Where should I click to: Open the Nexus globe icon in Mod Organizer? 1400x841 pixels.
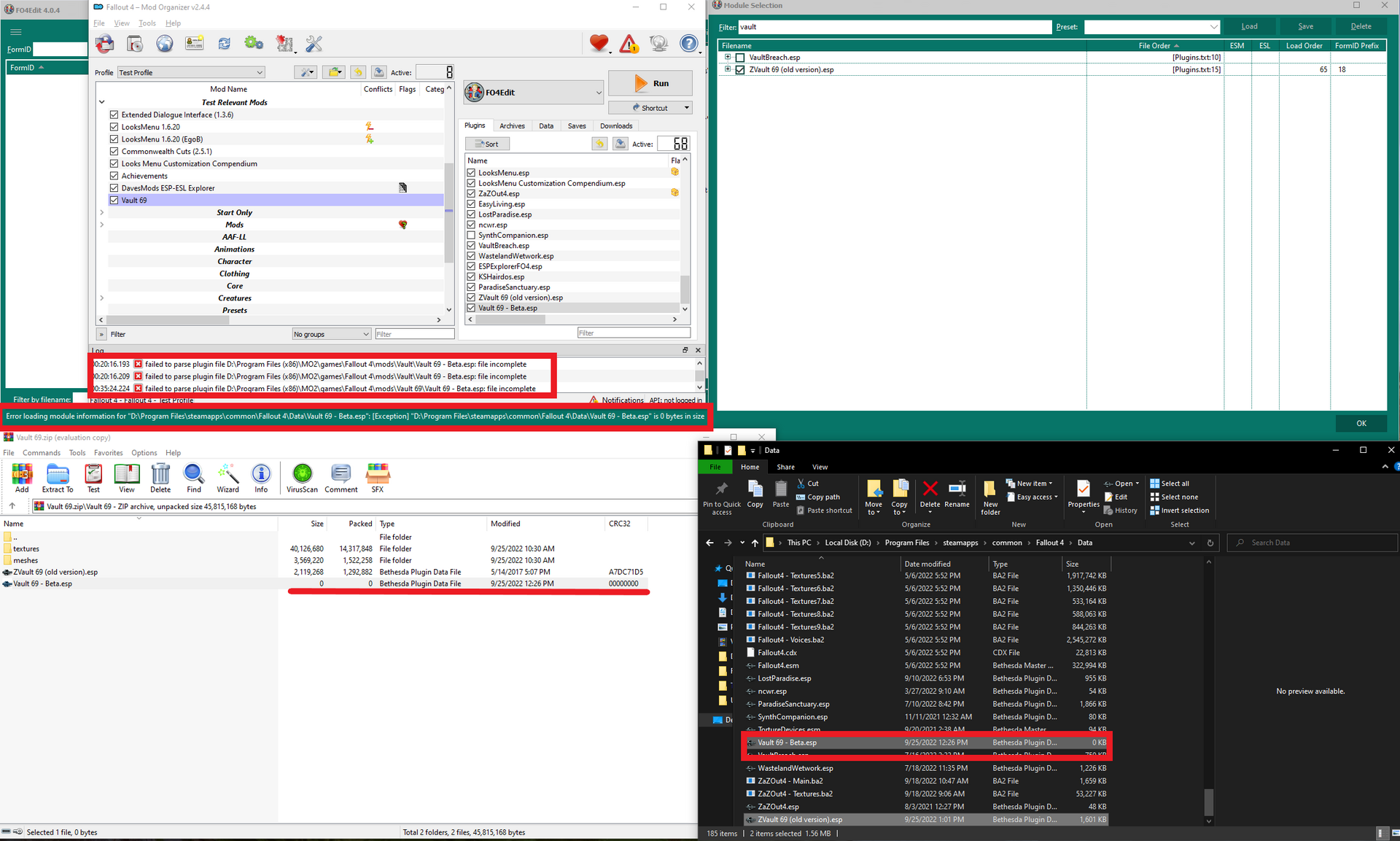165,44
